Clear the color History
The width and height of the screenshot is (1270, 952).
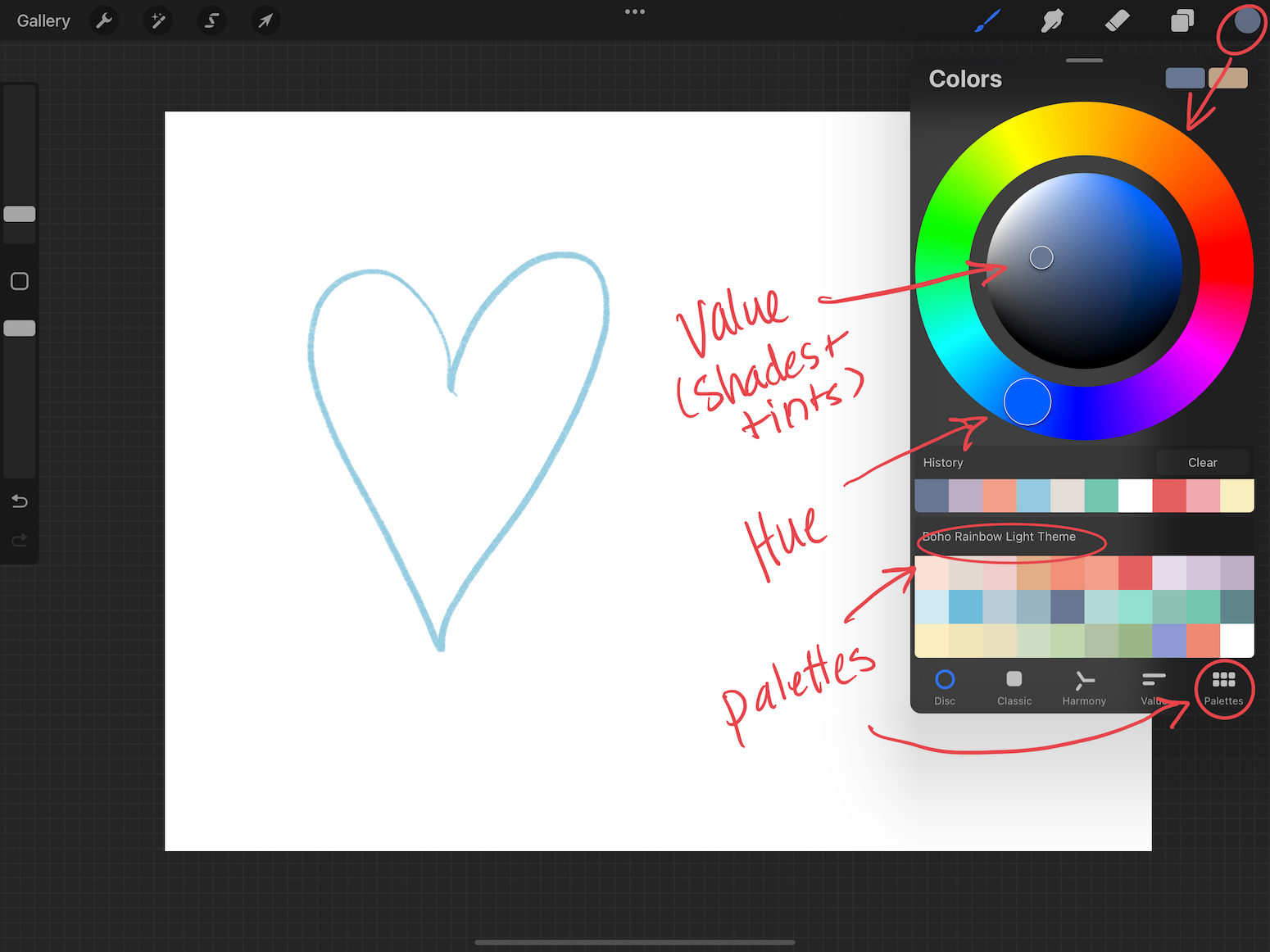pos(1202,462)
